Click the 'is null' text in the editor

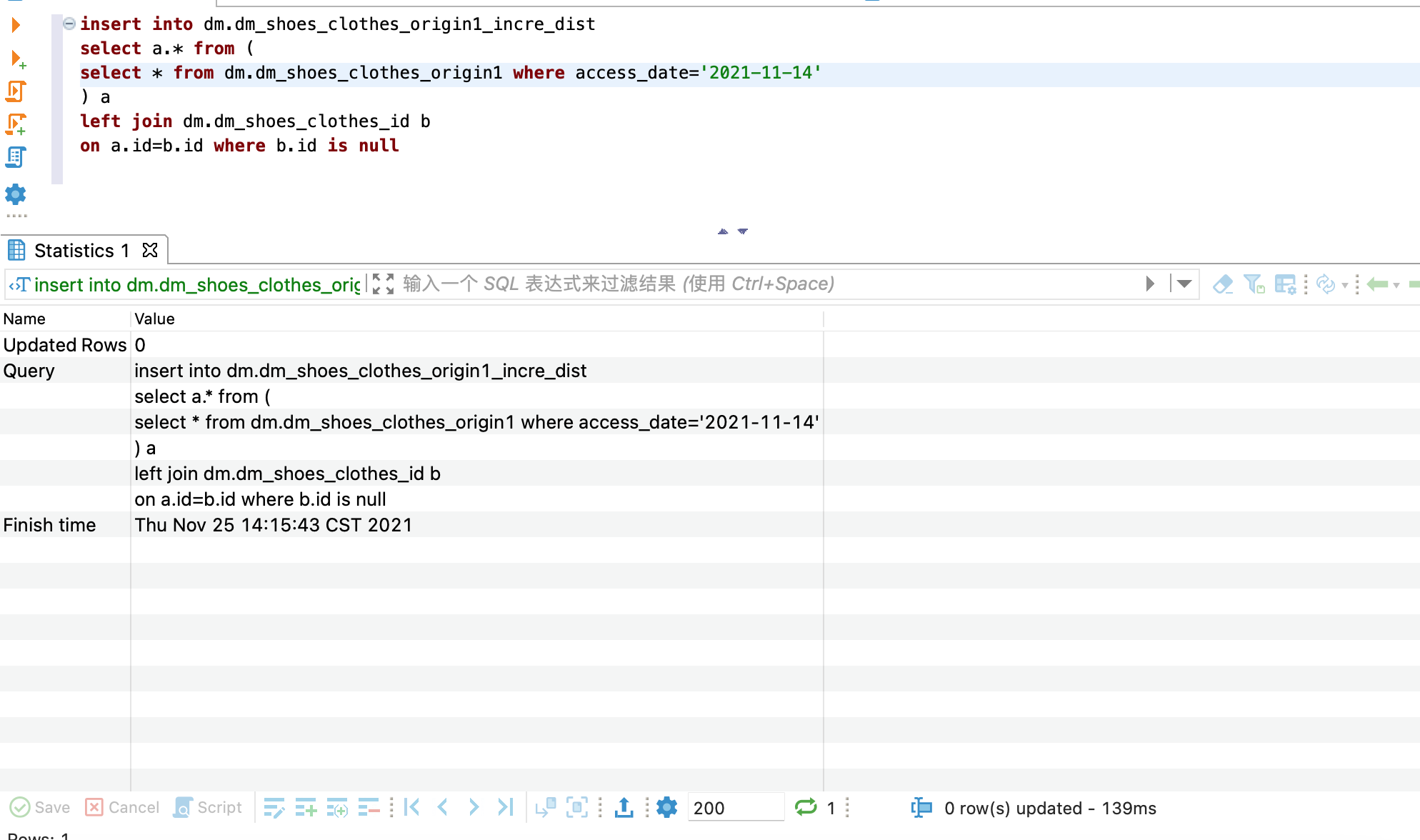(x=363, y=146)
